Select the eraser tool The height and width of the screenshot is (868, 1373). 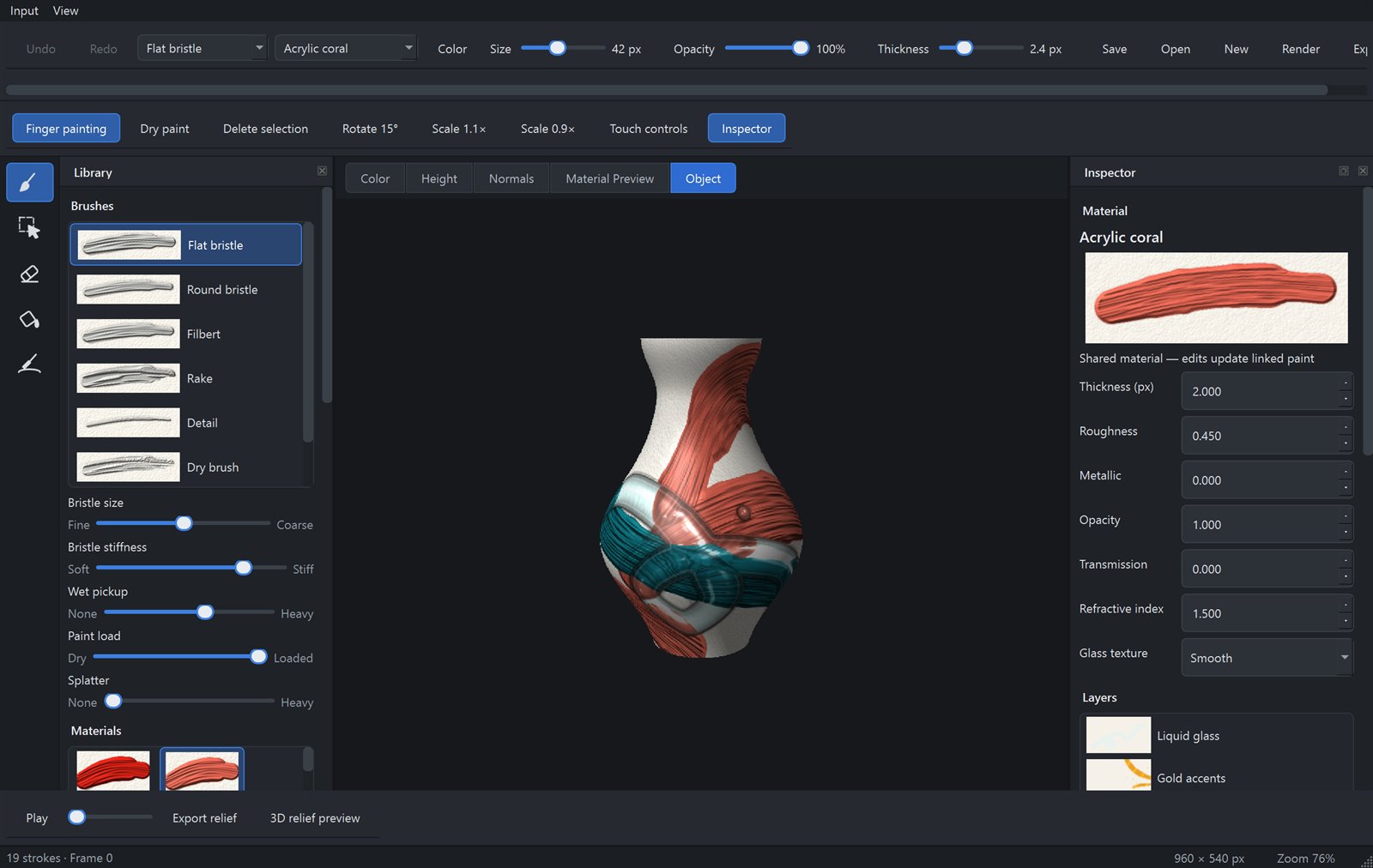tap(30, 274)
